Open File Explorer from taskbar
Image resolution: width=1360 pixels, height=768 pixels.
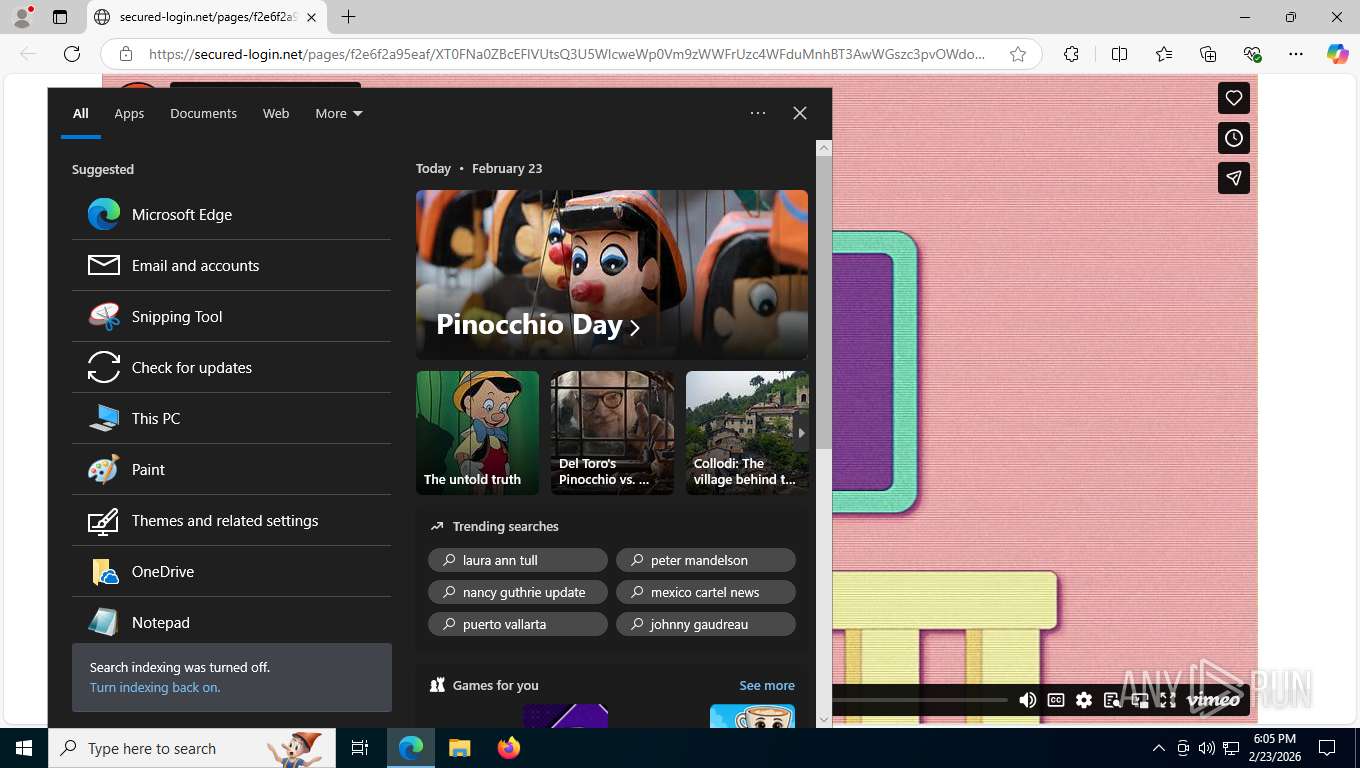(459, 748)
